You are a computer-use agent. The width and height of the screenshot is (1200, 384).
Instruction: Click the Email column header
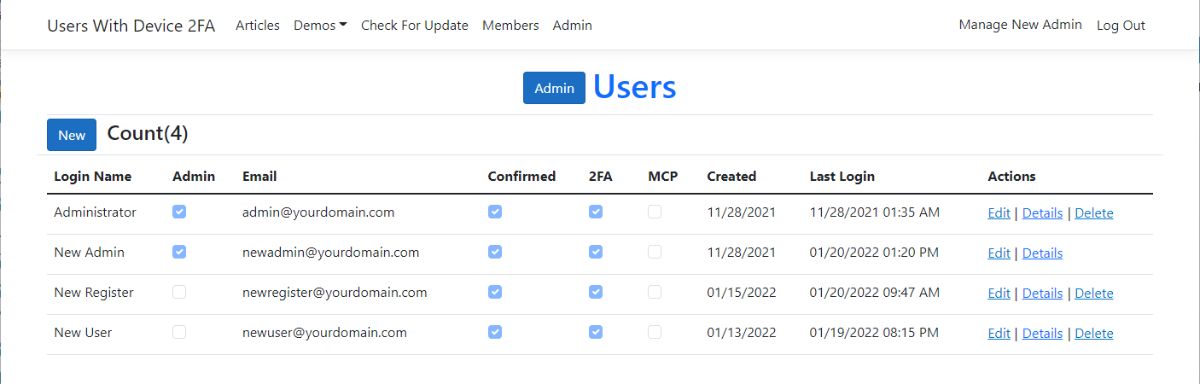pos(260,176)
